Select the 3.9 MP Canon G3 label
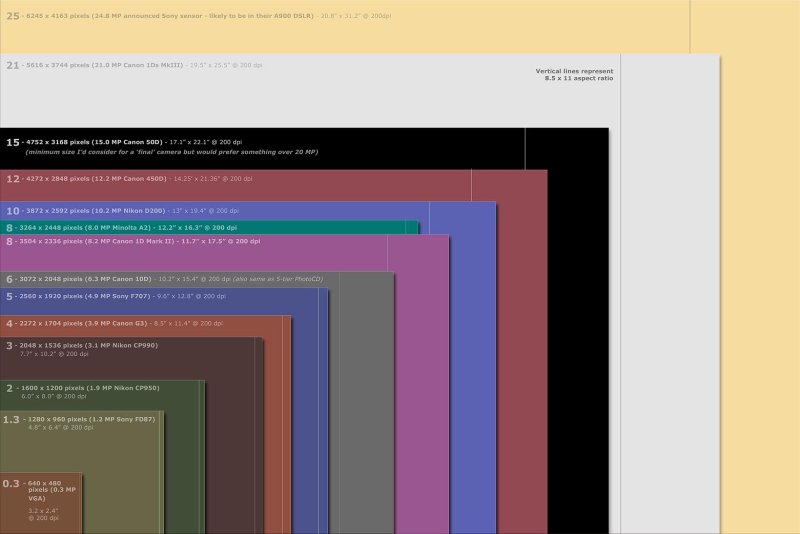This screenshot has height=534, width=800. pos(114,323)
